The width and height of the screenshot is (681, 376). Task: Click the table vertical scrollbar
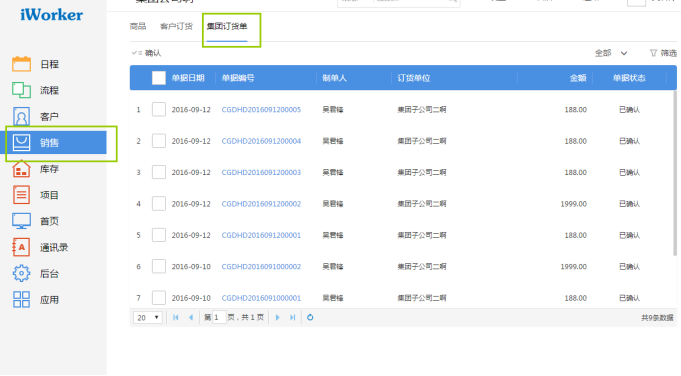pos(675,173)
